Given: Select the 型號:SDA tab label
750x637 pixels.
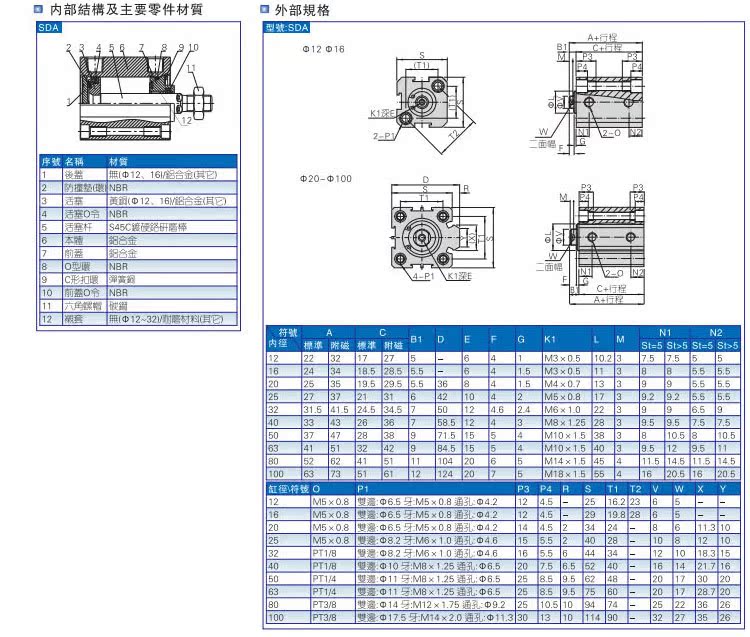Looking at the screenshot, I should point(288,29).
